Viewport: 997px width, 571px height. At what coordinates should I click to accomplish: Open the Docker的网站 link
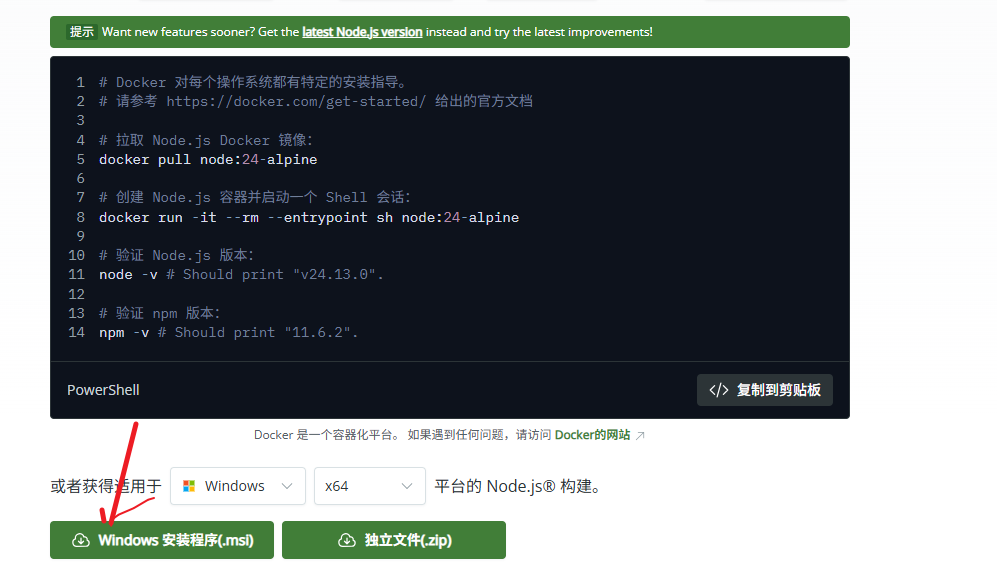point(592,435)
